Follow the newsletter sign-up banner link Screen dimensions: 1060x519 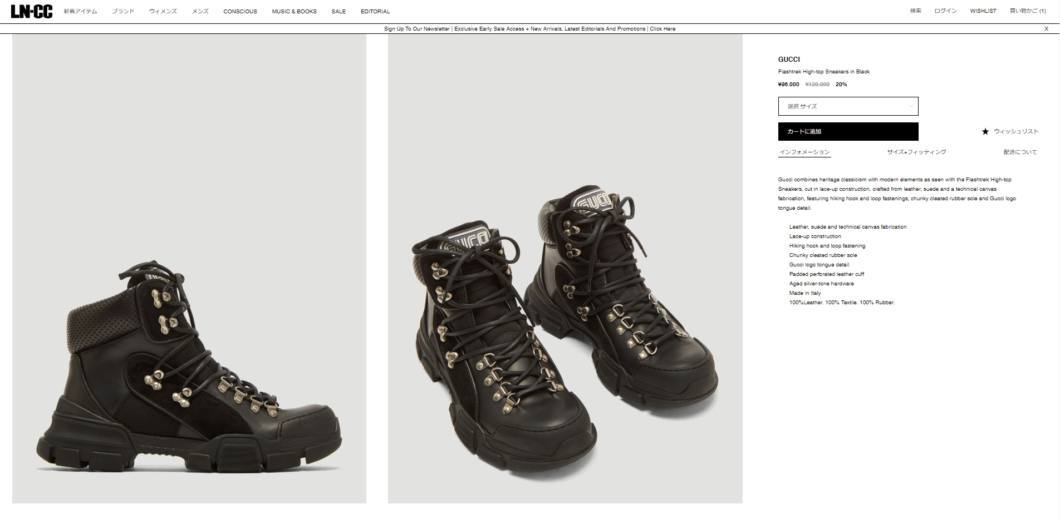click(529, 29)
